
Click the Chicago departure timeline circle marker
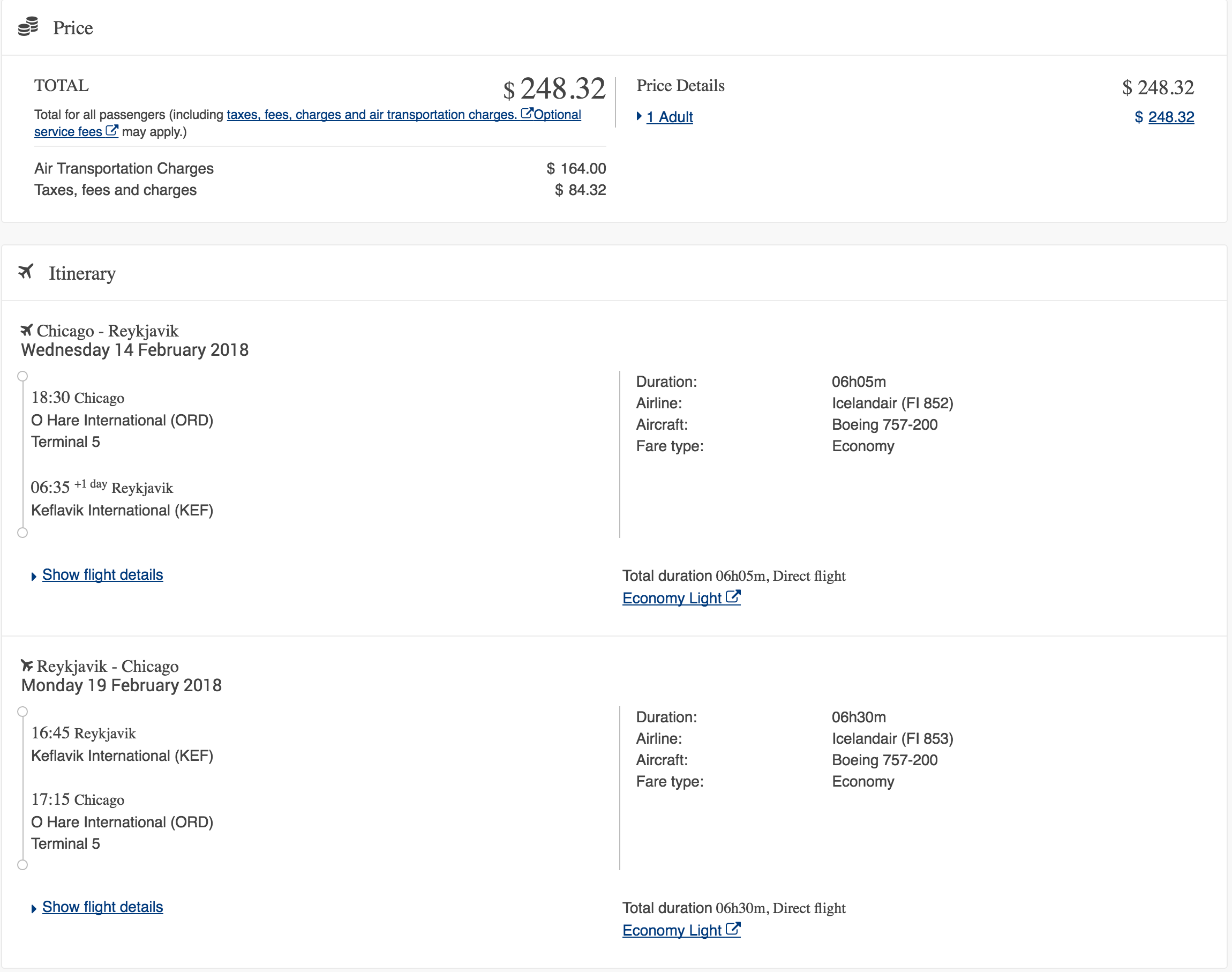[22, 376]
